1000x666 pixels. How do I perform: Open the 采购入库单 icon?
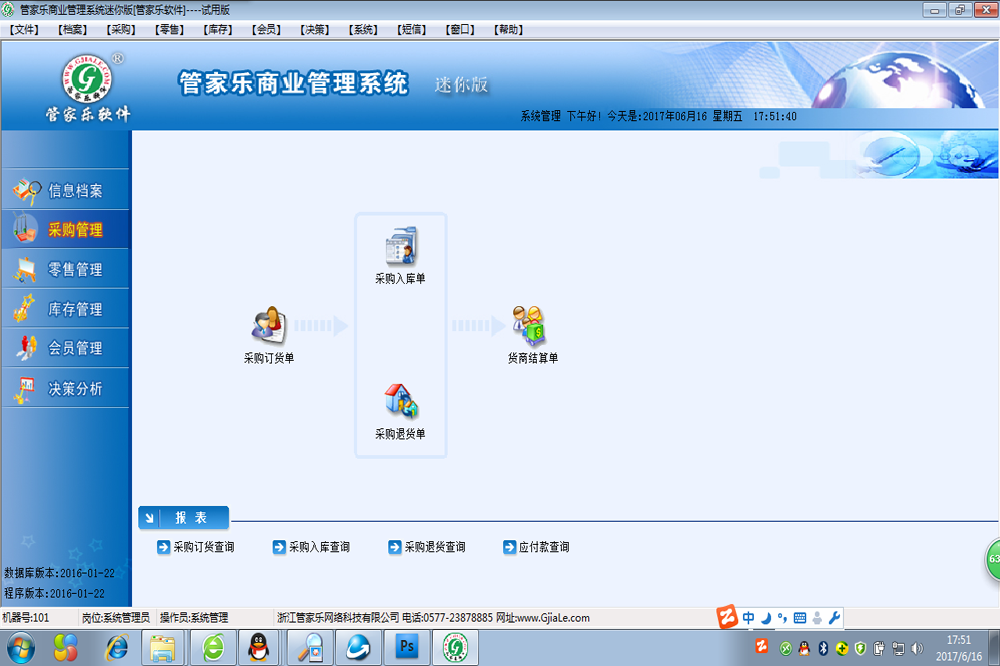pyautogui.click(x=400, y=255)
